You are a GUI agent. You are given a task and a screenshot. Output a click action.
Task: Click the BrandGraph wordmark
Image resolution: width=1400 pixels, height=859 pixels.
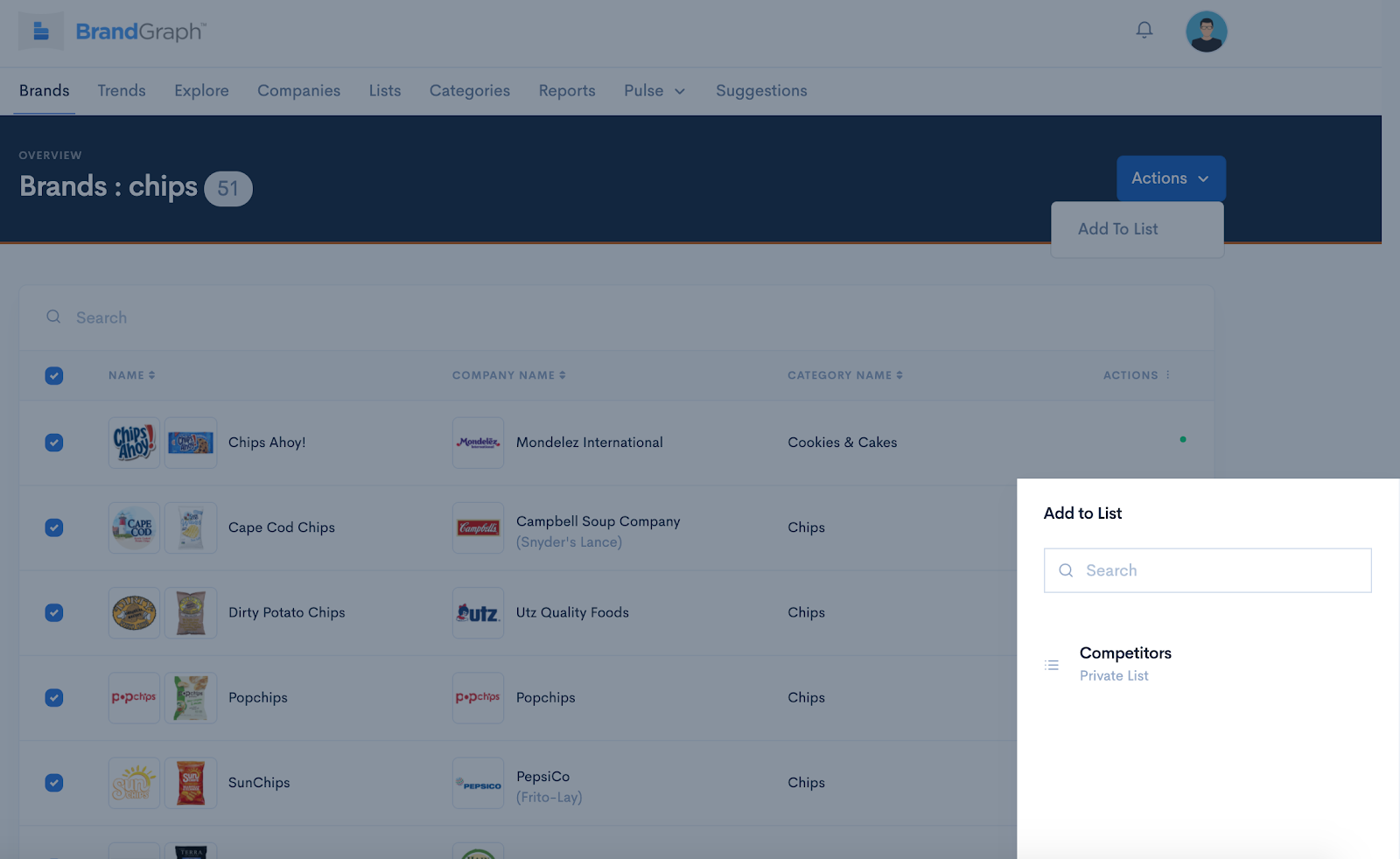pyautogui.click(x=140, y=31)
